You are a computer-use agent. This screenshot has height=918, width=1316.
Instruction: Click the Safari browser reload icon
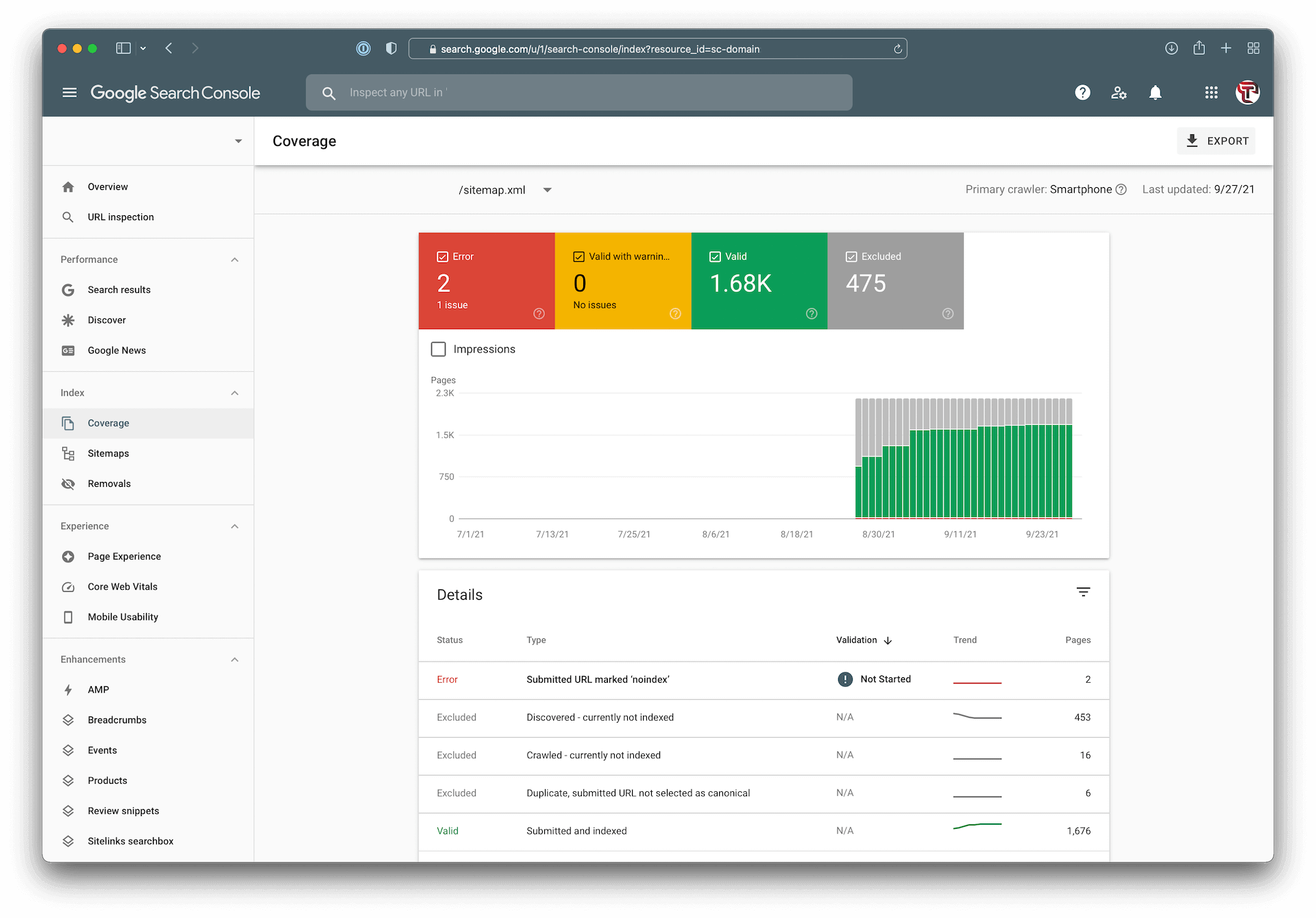pyautogui.click(x=897, y=49)
